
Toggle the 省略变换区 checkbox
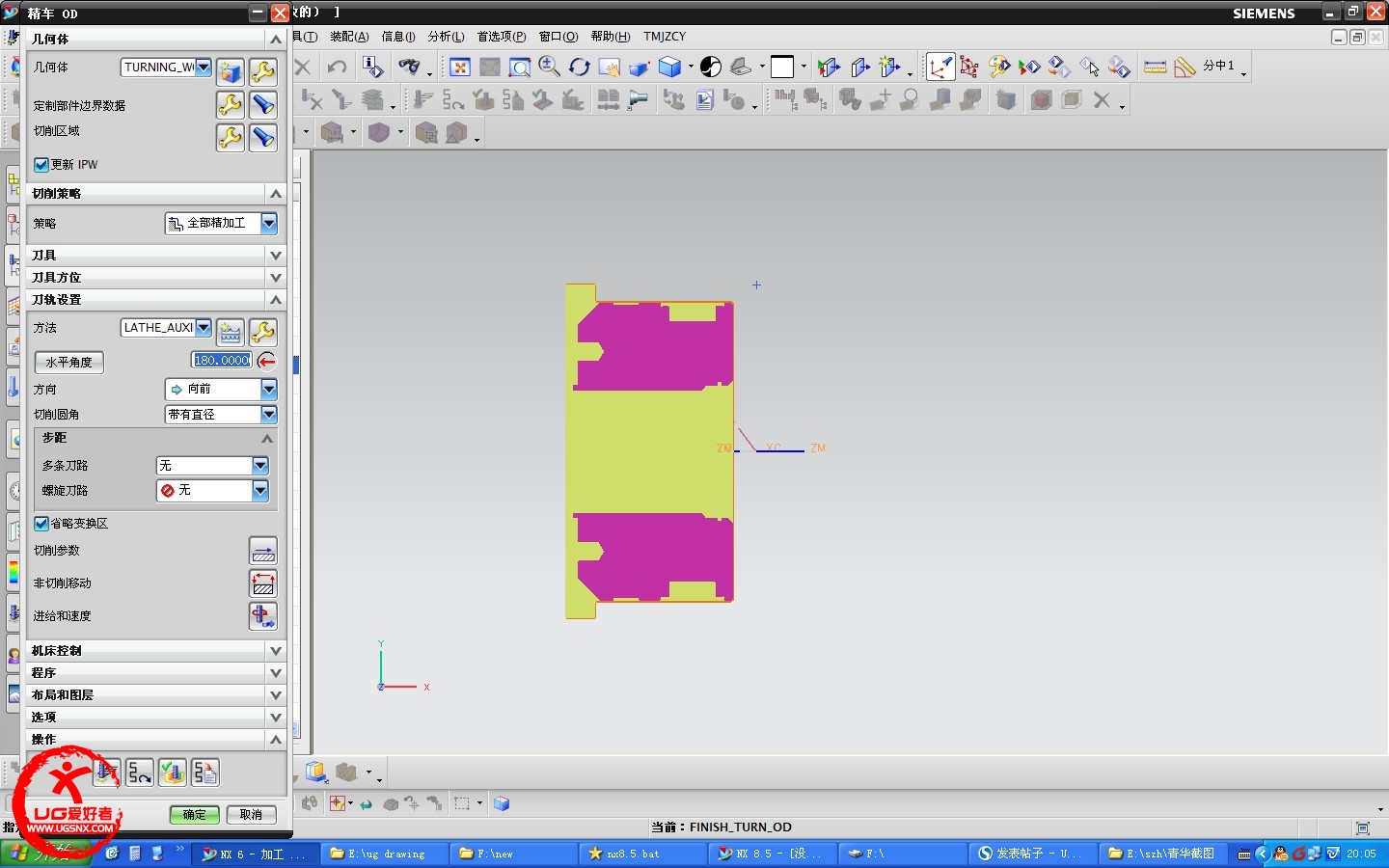click(x=41, y=524)
